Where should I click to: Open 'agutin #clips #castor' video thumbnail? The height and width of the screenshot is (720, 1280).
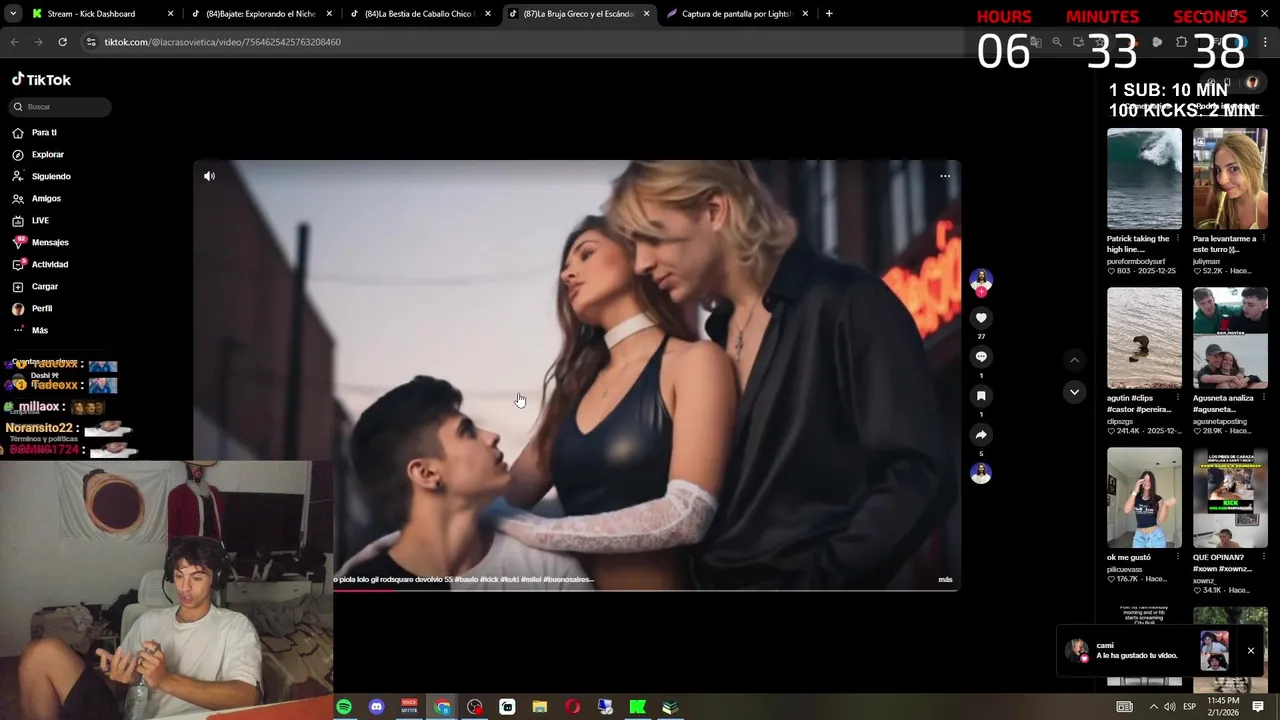(1144, 338)
